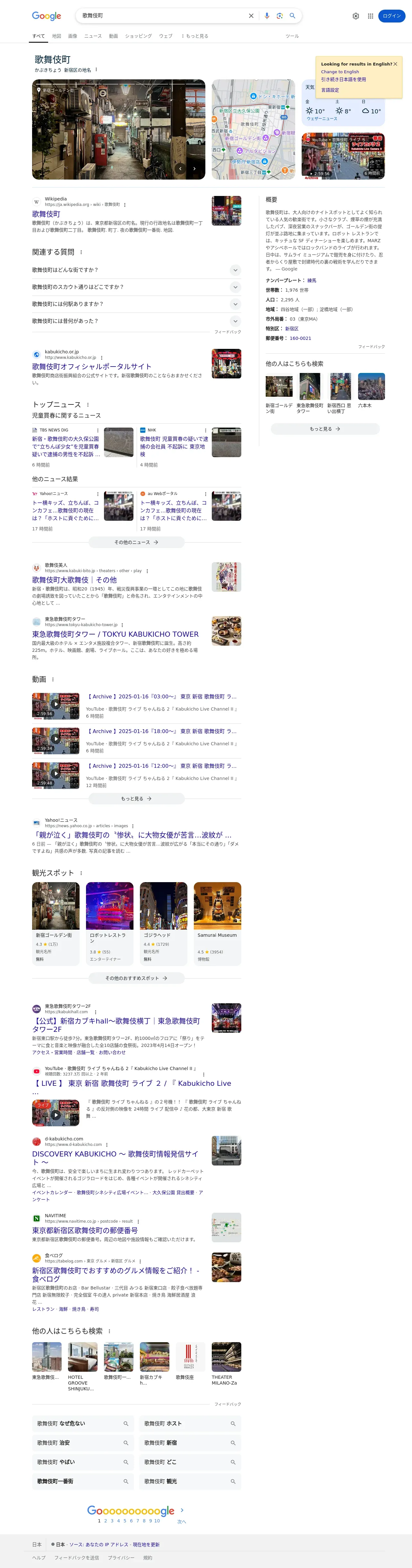Expand その他のニュース
Image resolution: width=412 pixels, height=1568 pixels.
click(x=137, y=542)
